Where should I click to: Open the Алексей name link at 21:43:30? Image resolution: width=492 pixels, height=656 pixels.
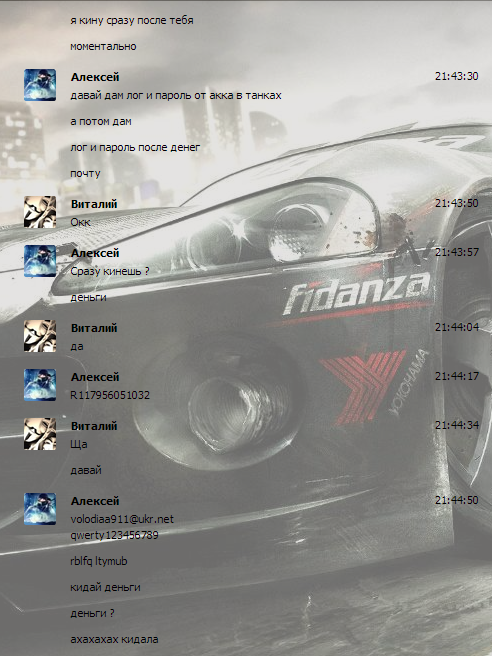coord(95,77)
